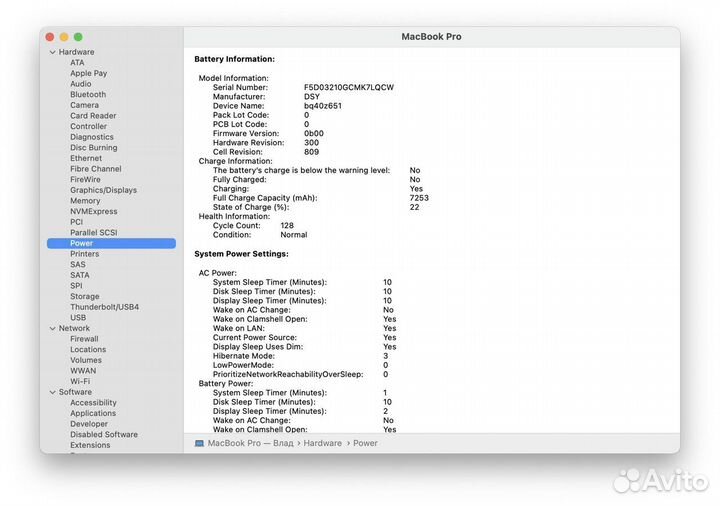Click the MacBook Pro window title

432,37
